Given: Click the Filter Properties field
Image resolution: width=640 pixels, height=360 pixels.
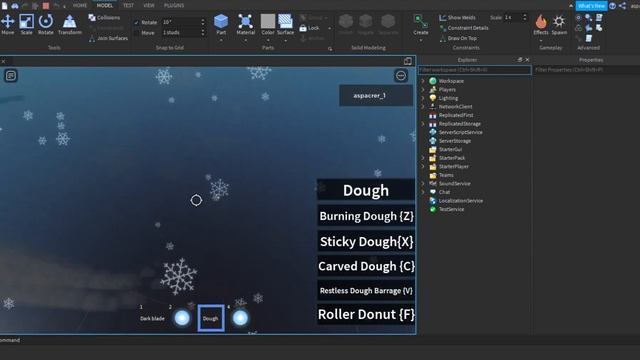Looking at the screenshot, I should click(x=586, y=70).
